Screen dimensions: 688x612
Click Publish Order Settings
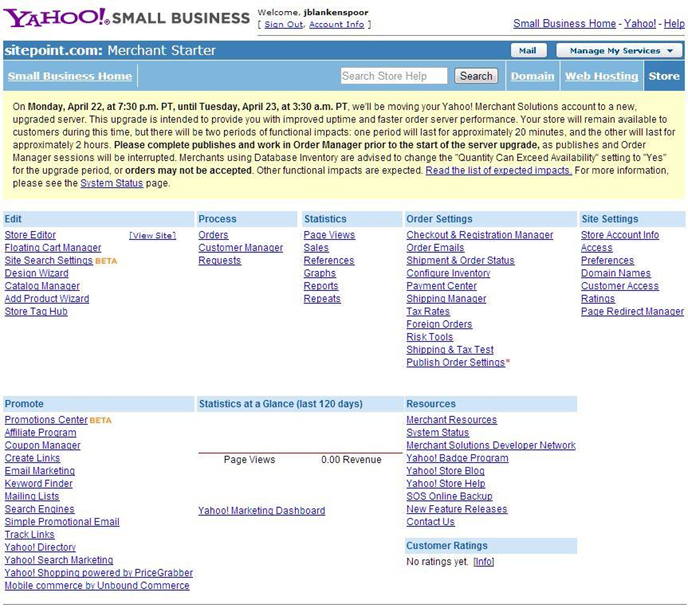click(x=455, y=362)
